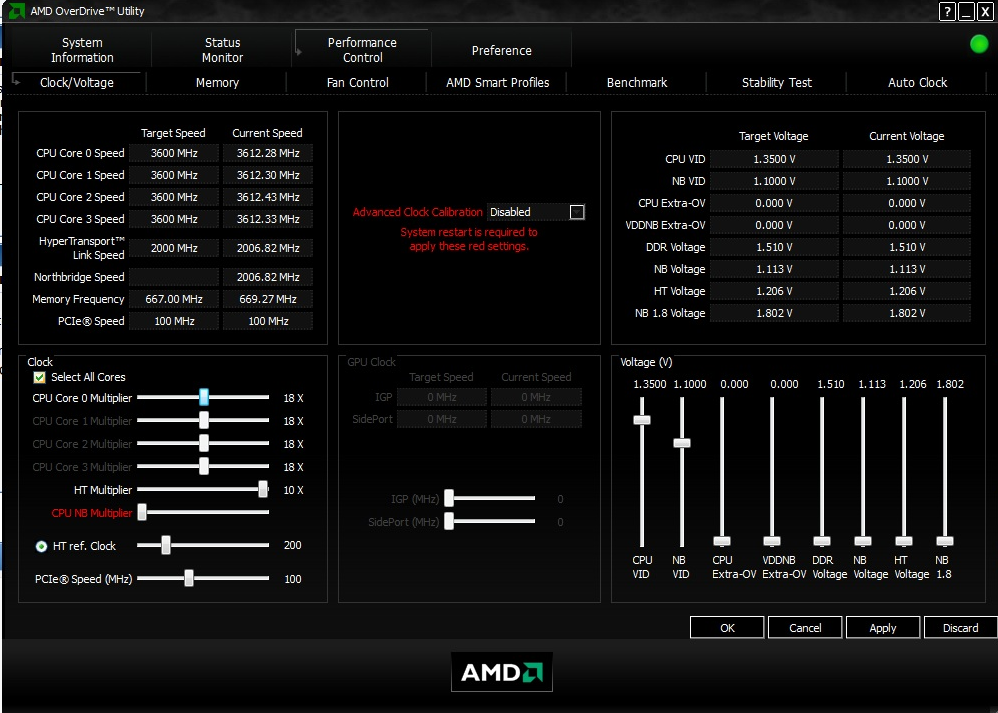
Task: Click the CPU Core 0 Speed target field
Action: click(174, 153)
